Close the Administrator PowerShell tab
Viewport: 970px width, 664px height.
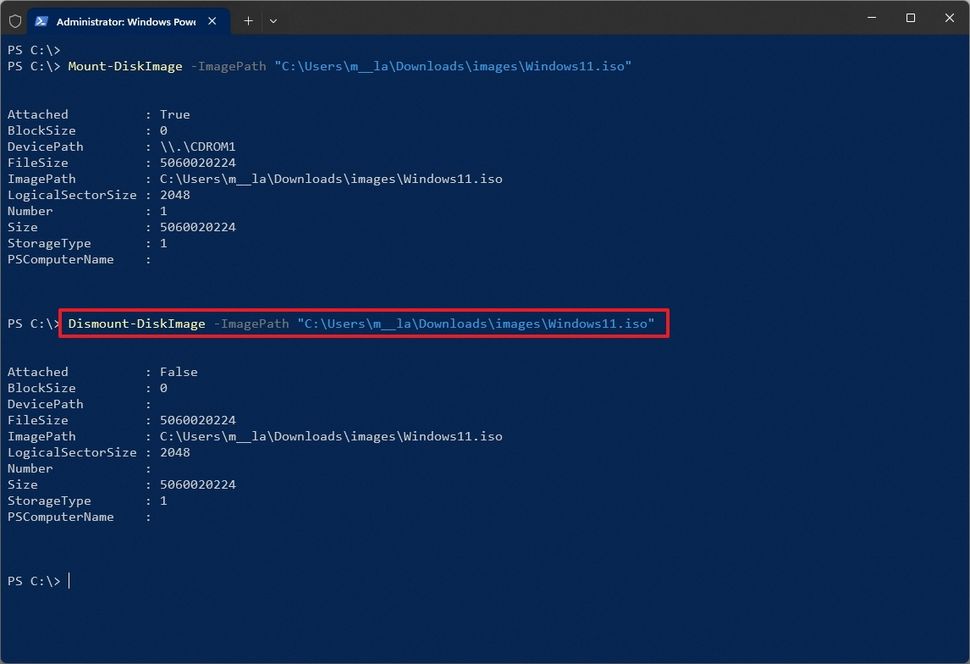click(x=211, y=20)
